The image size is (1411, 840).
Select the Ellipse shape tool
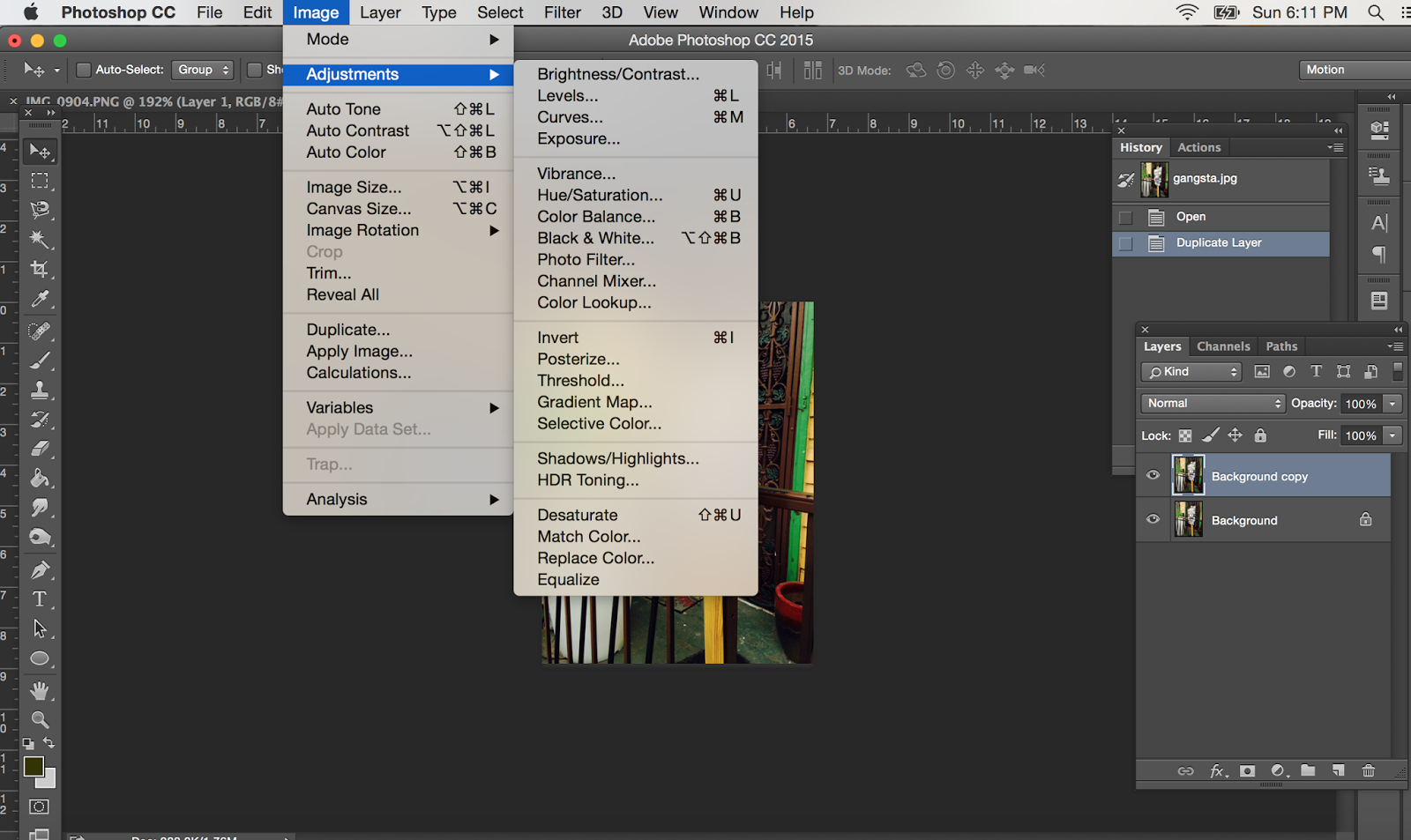(40, 658)
